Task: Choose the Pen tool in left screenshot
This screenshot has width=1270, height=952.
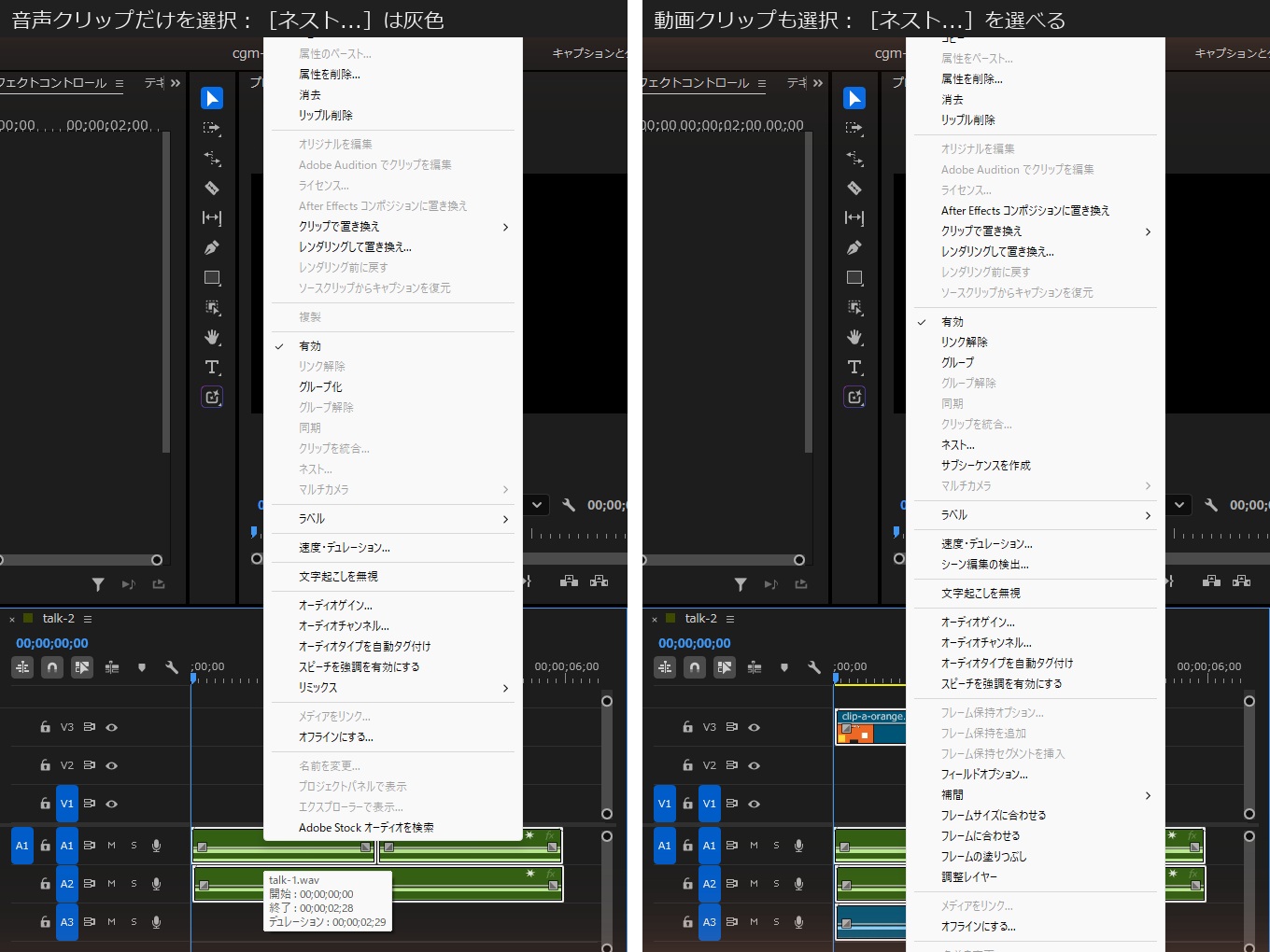Action: (212, 247)
